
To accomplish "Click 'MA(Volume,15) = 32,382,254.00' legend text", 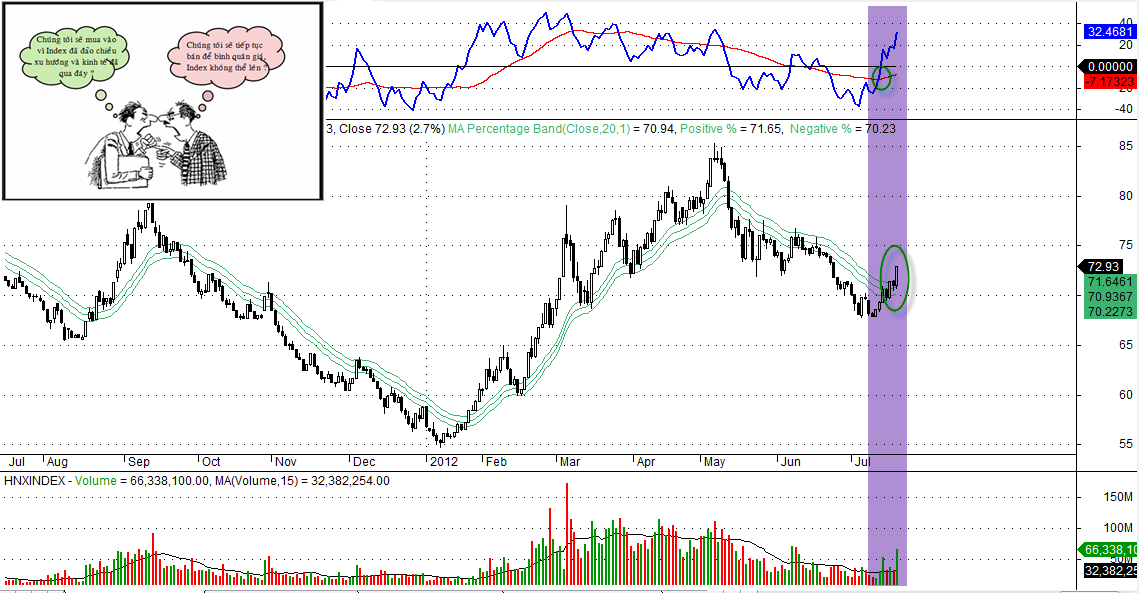I will [x=302, y=481].
